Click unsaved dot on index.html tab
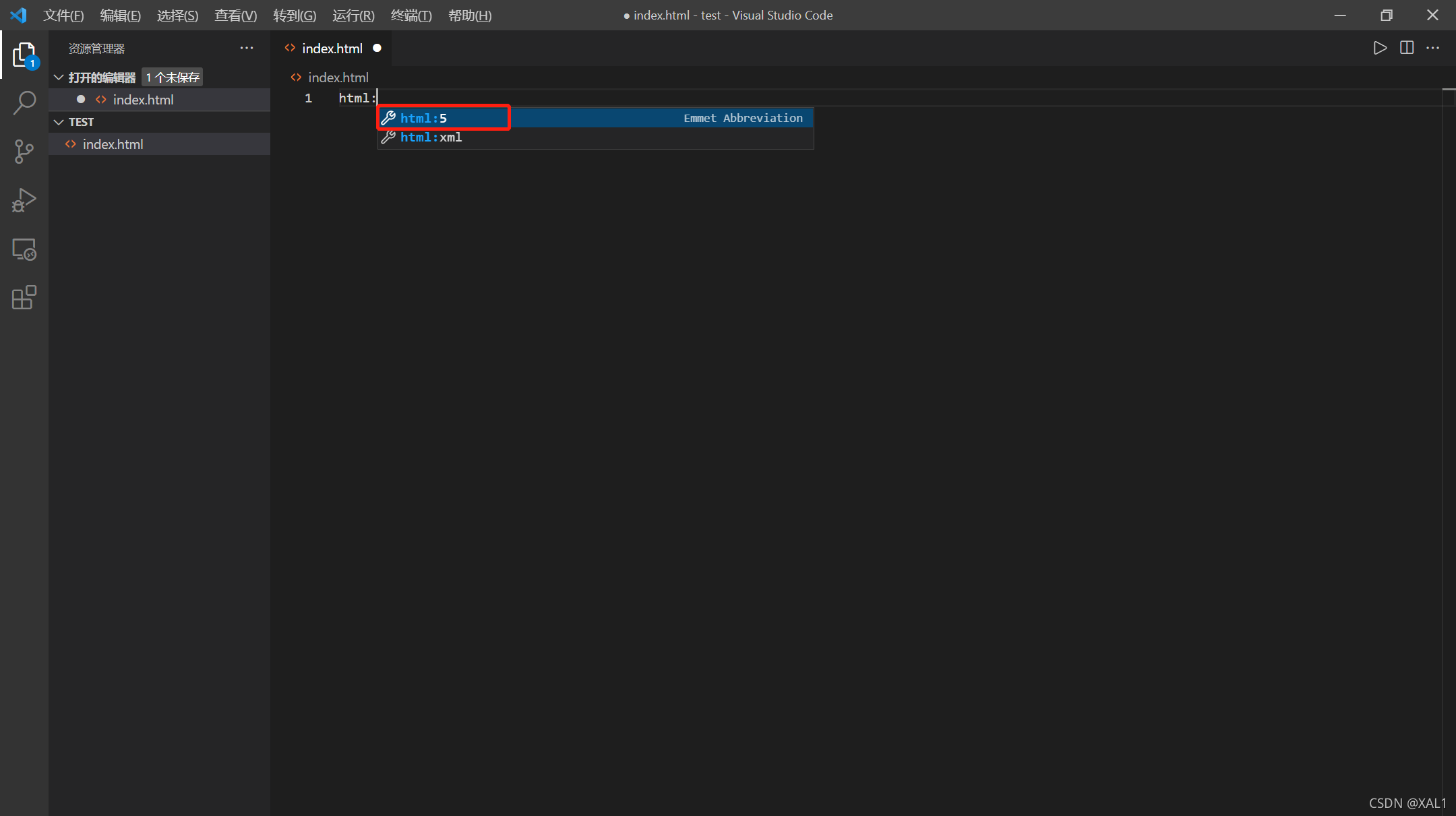 coord(377,48)
